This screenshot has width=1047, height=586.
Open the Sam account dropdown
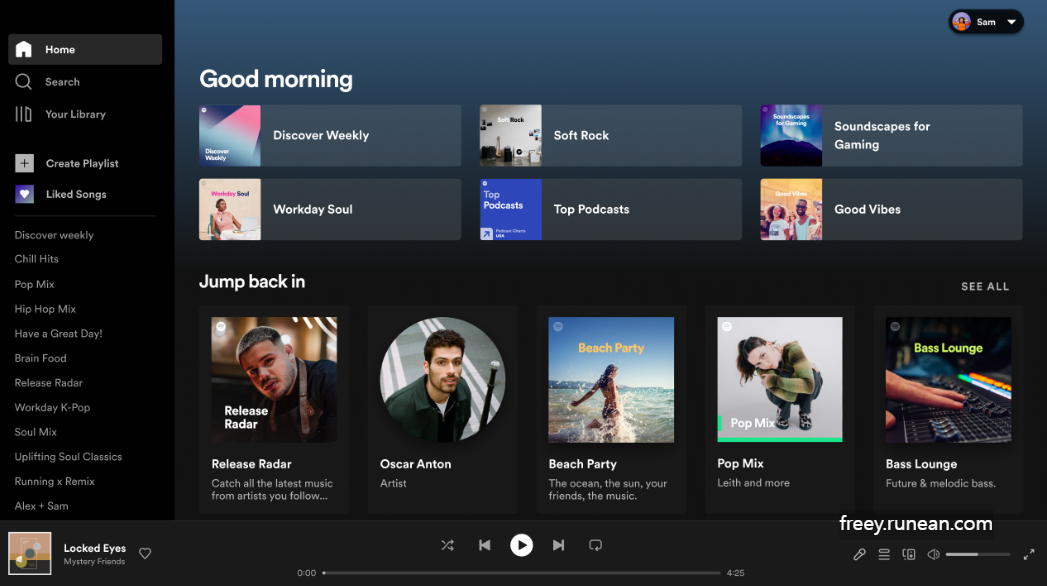(986, 21)
